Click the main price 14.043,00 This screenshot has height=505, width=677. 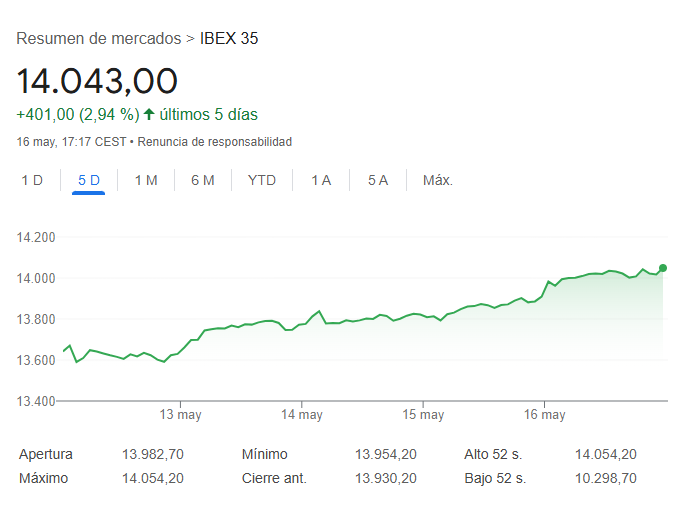[97, 80]
